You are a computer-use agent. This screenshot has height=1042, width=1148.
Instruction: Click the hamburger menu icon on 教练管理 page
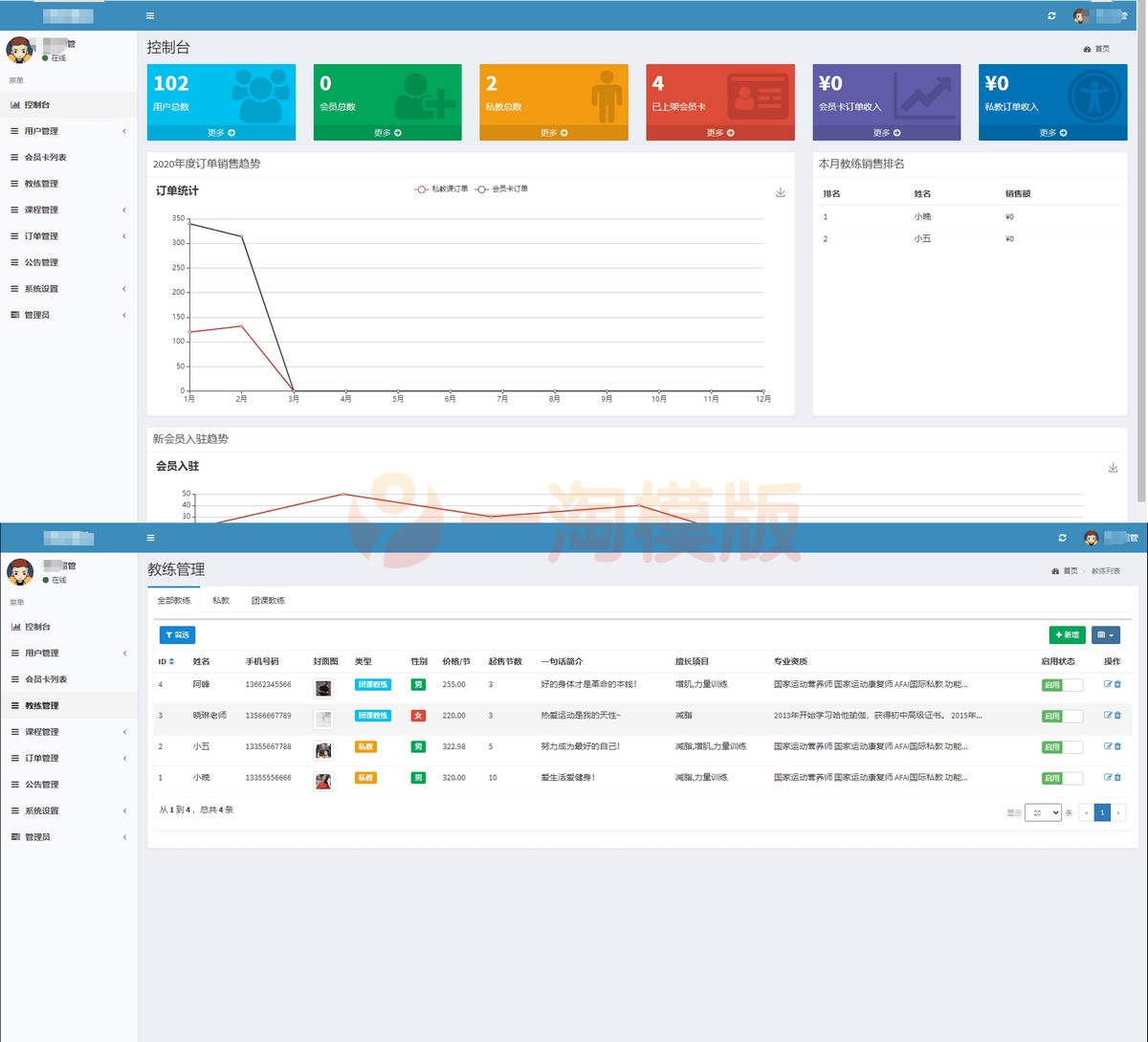tap(150, 538)
